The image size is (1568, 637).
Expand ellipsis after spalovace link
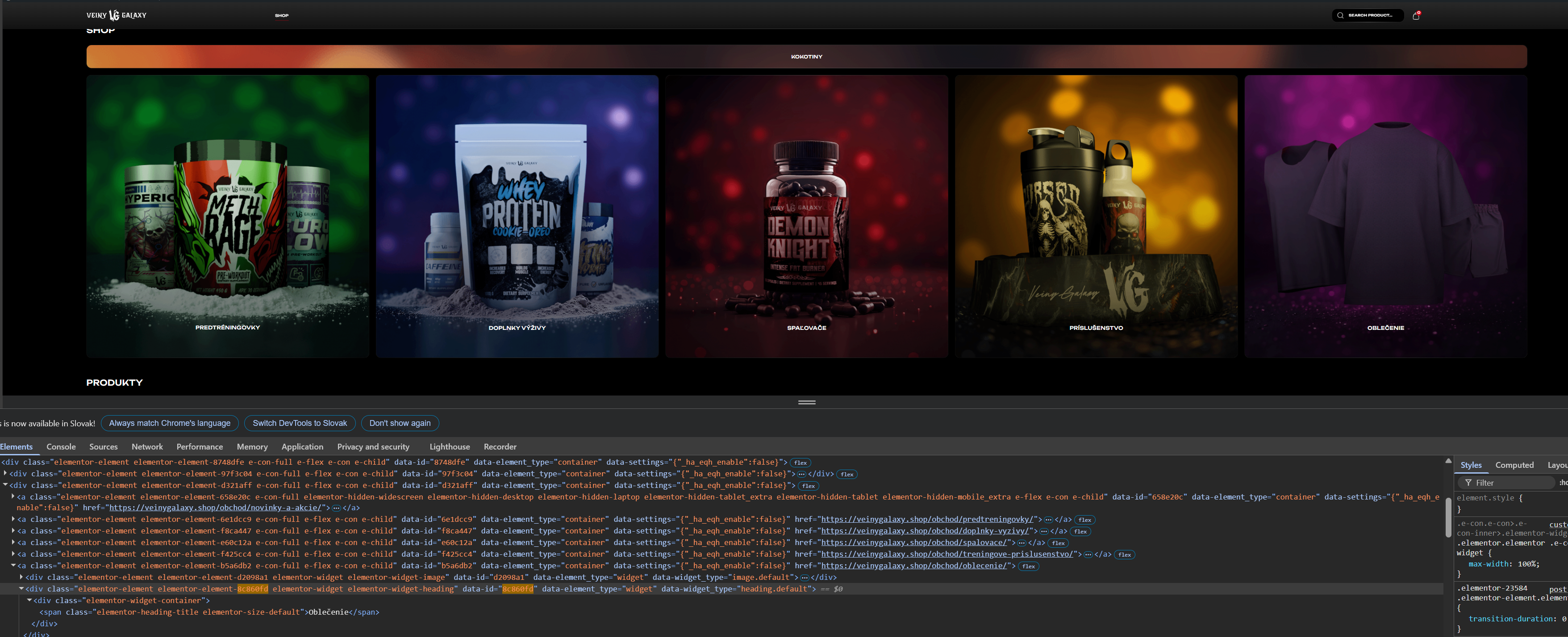coord(1022,543)
